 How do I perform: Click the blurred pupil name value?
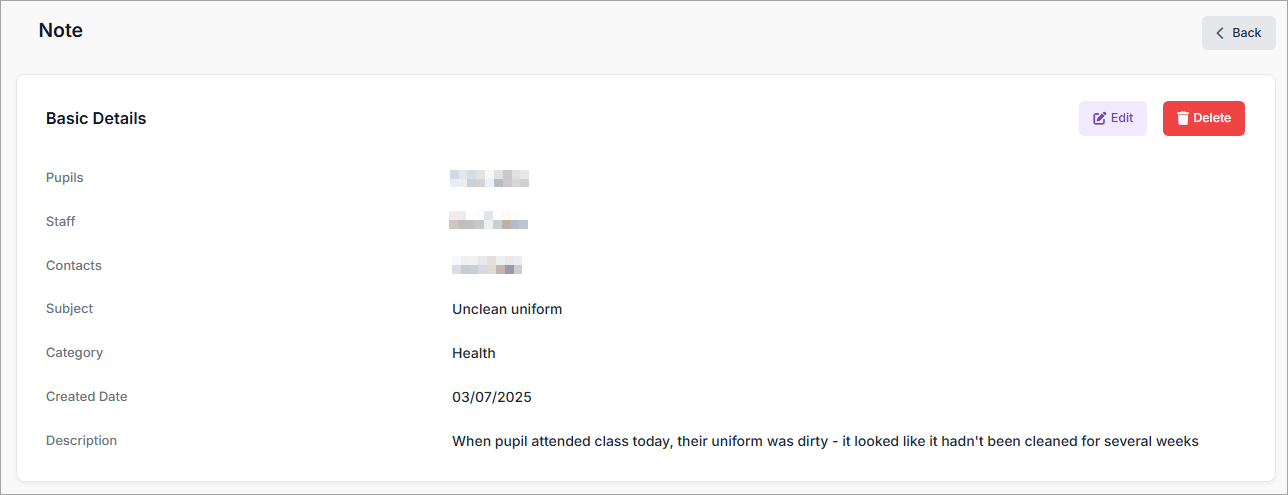click(x=489, y=179)
